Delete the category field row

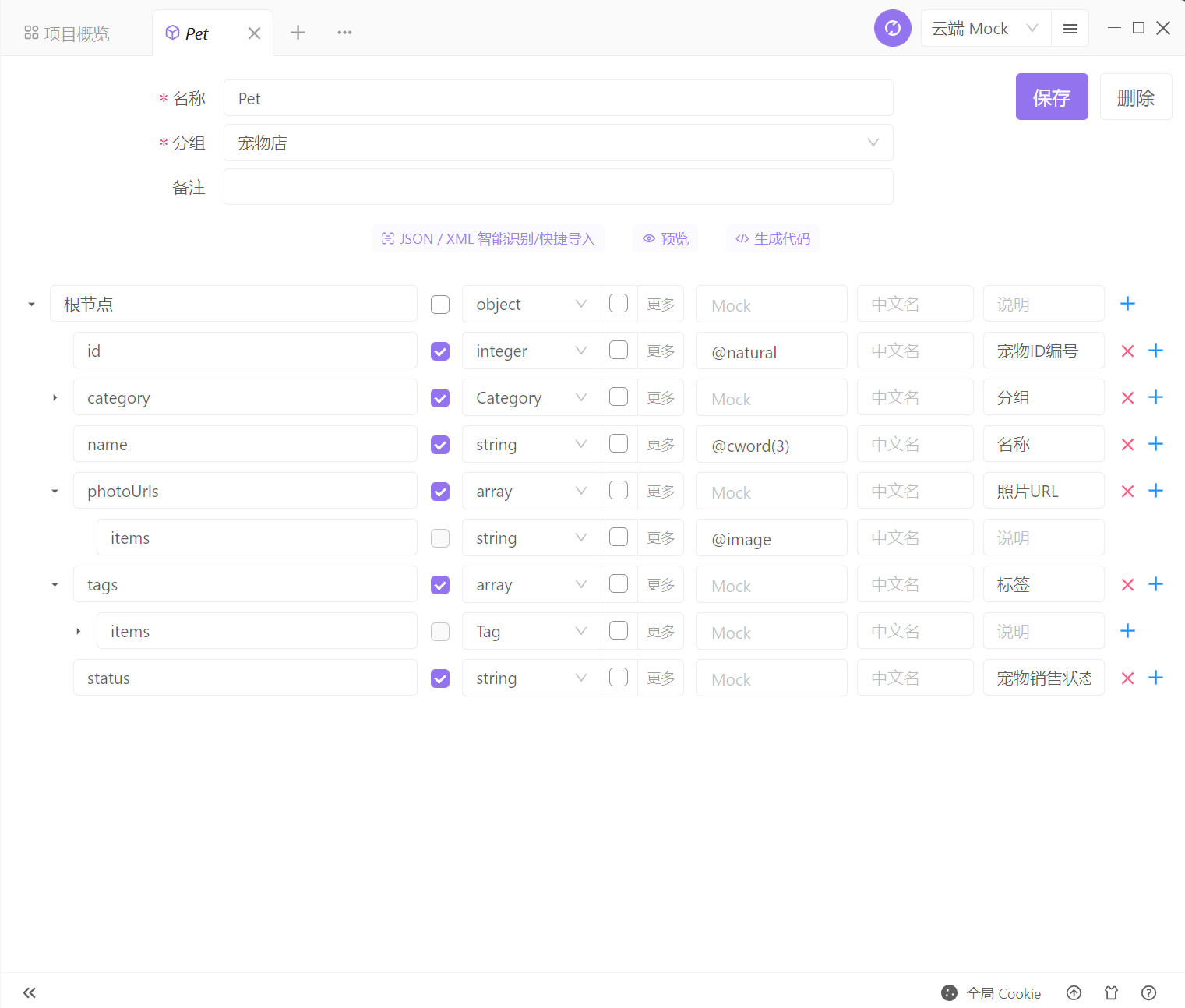click(1127, 398)
